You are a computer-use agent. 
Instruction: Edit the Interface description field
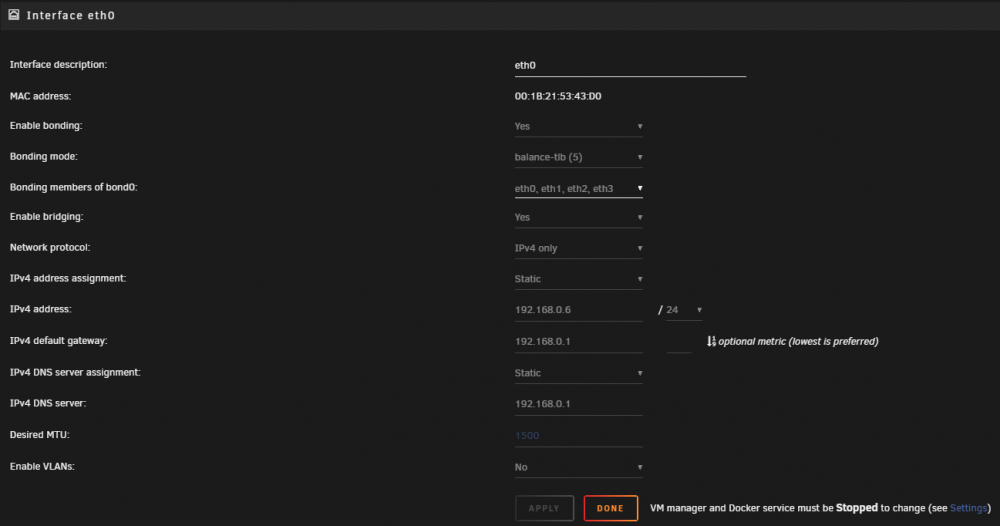point(630,66)
